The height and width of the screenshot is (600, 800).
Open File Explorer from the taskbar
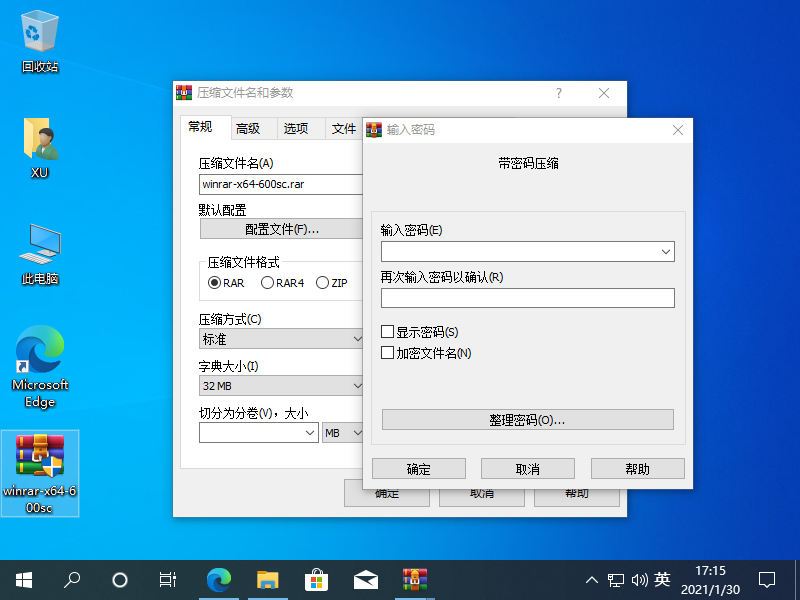(267, 579)
